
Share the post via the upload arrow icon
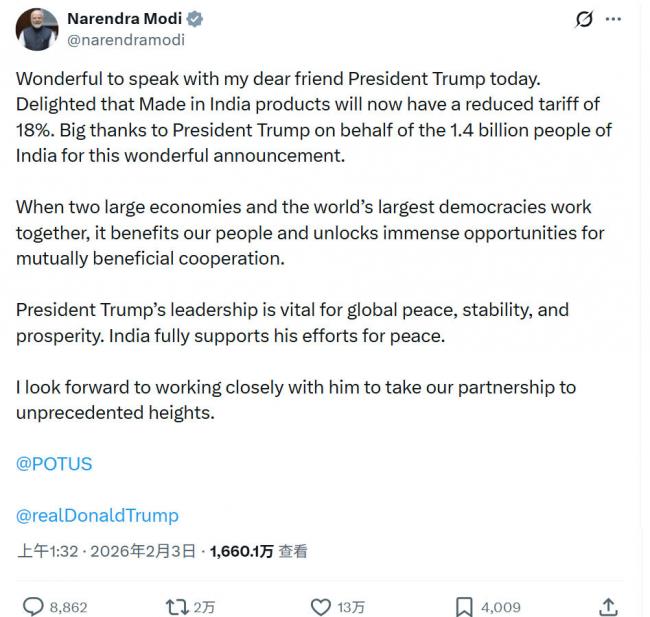(x=607, y=606)
